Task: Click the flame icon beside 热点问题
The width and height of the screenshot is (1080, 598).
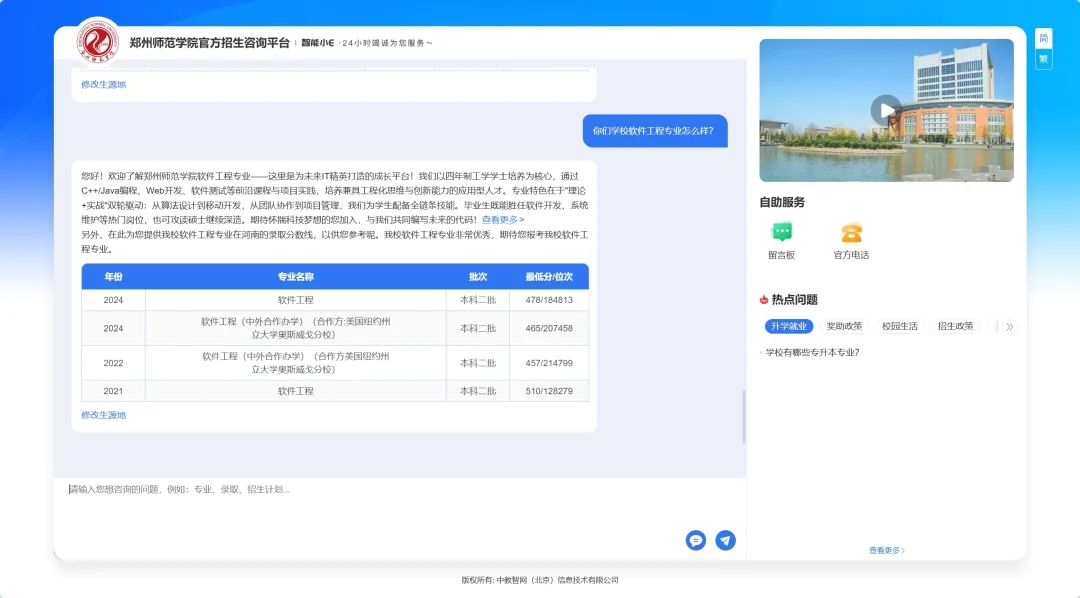Action: 764,300
